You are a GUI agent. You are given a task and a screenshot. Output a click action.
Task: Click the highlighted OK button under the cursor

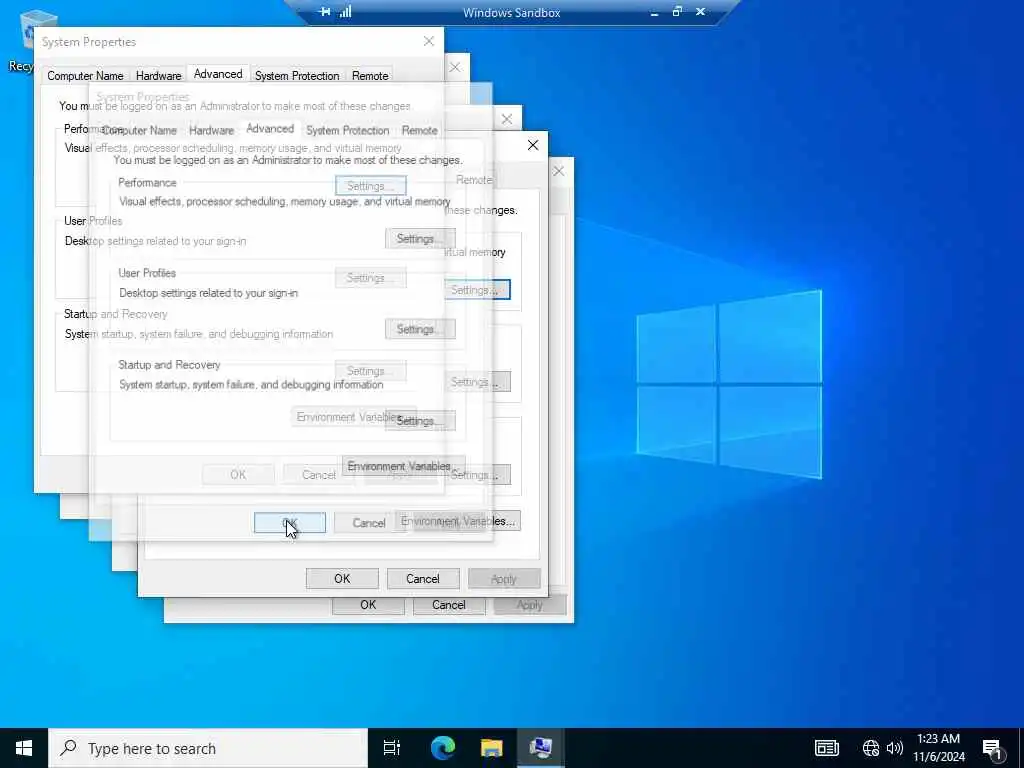(x=290, y=522)
